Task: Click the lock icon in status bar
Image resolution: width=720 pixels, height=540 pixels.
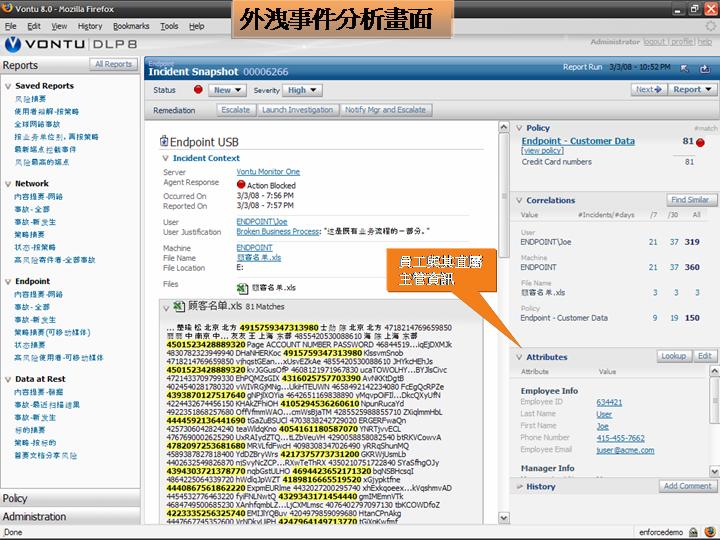Action: 693,533
